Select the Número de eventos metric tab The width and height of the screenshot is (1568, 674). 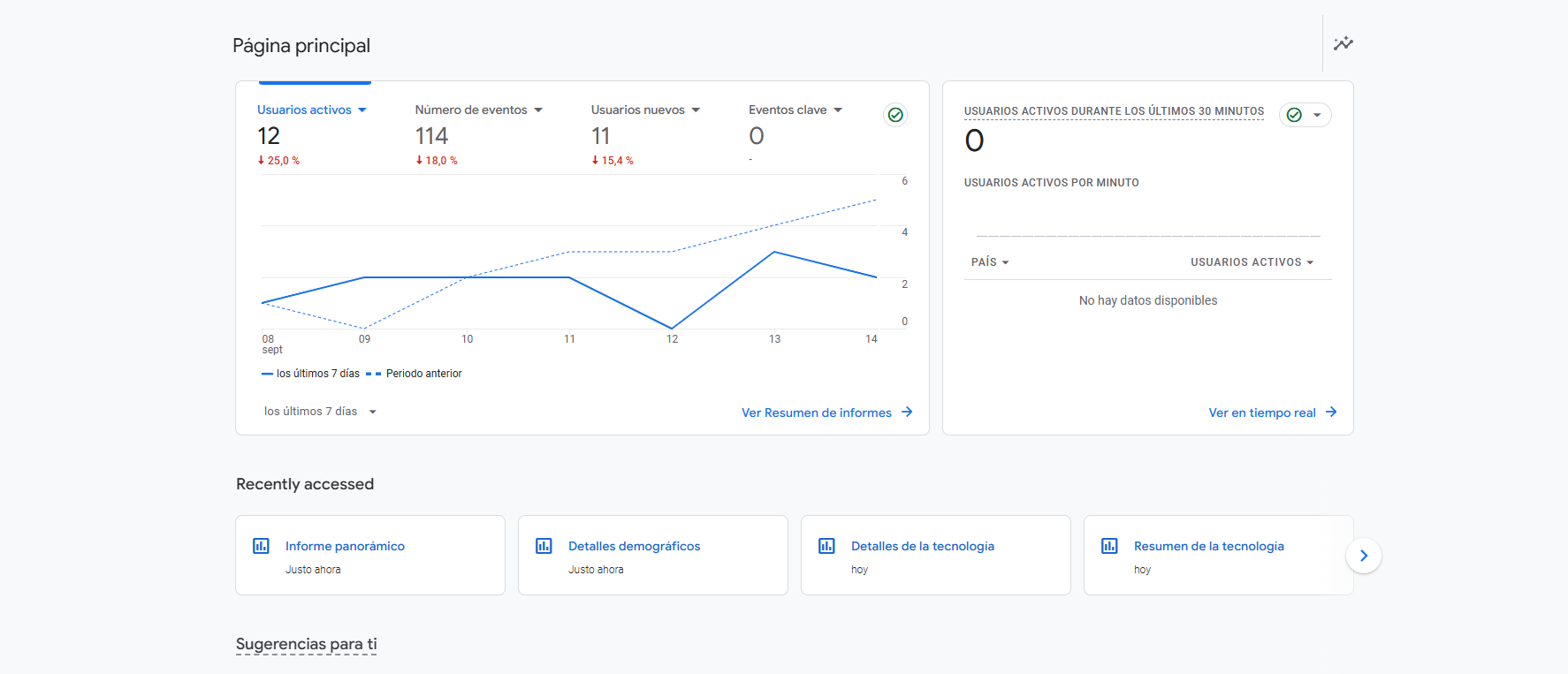coord(471,110)
